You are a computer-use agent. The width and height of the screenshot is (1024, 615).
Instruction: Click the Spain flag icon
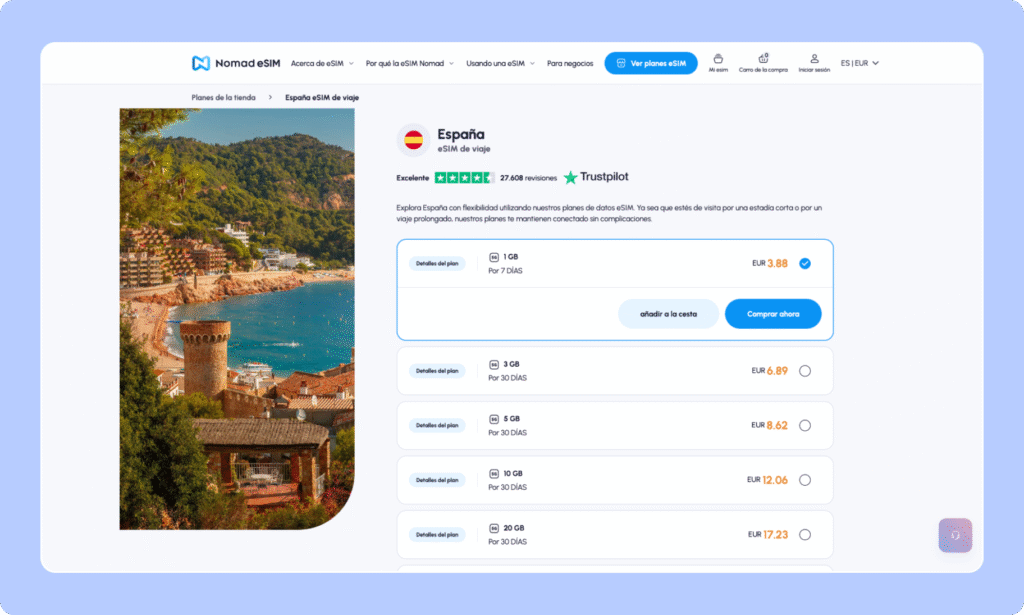coord(414,140)
